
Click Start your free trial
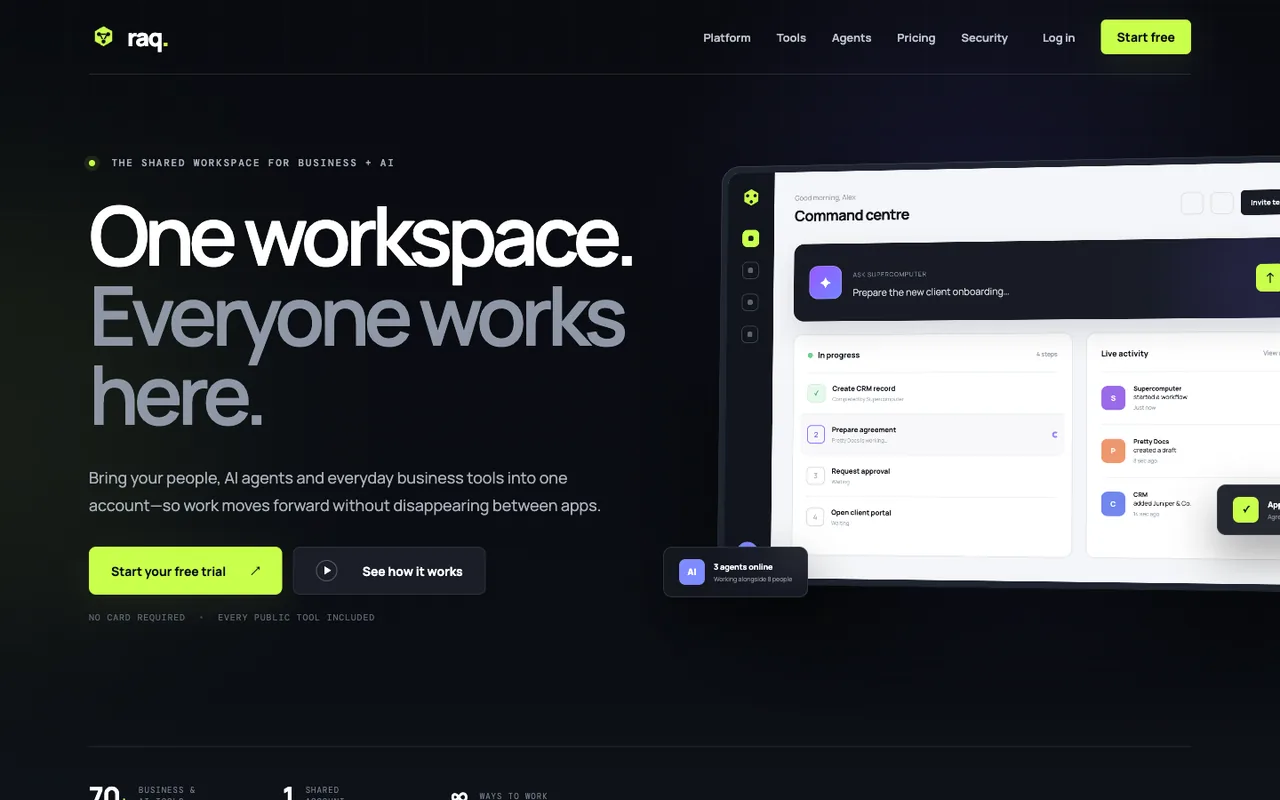click(x=185, y=571)
